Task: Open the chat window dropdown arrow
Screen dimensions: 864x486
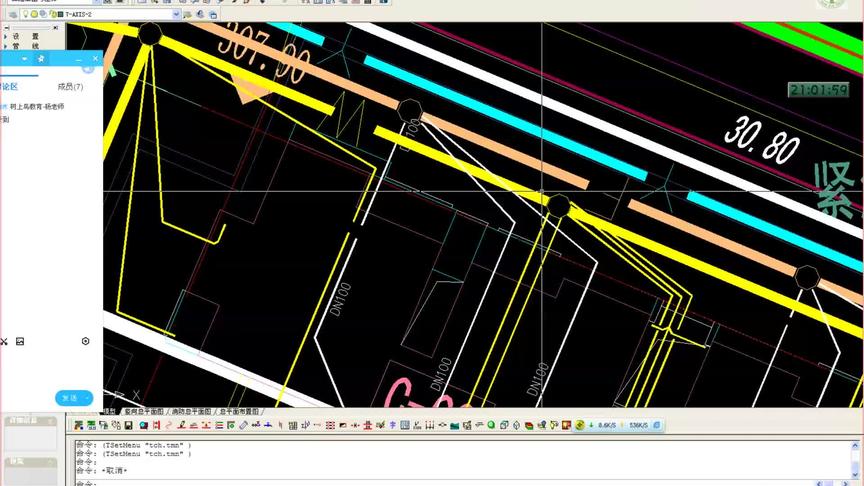Action: point(24,58)
